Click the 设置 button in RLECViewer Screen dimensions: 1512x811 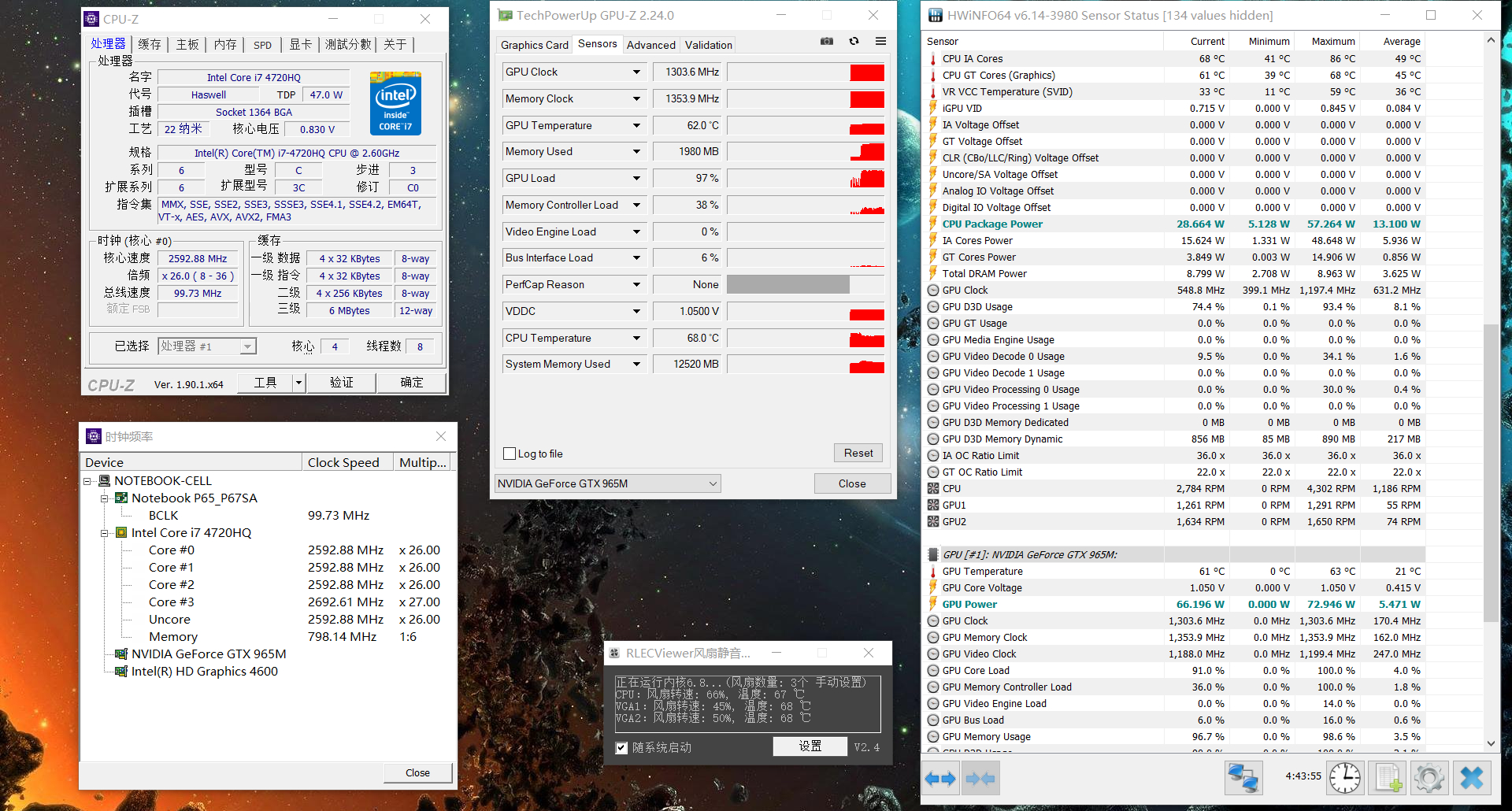810,746
